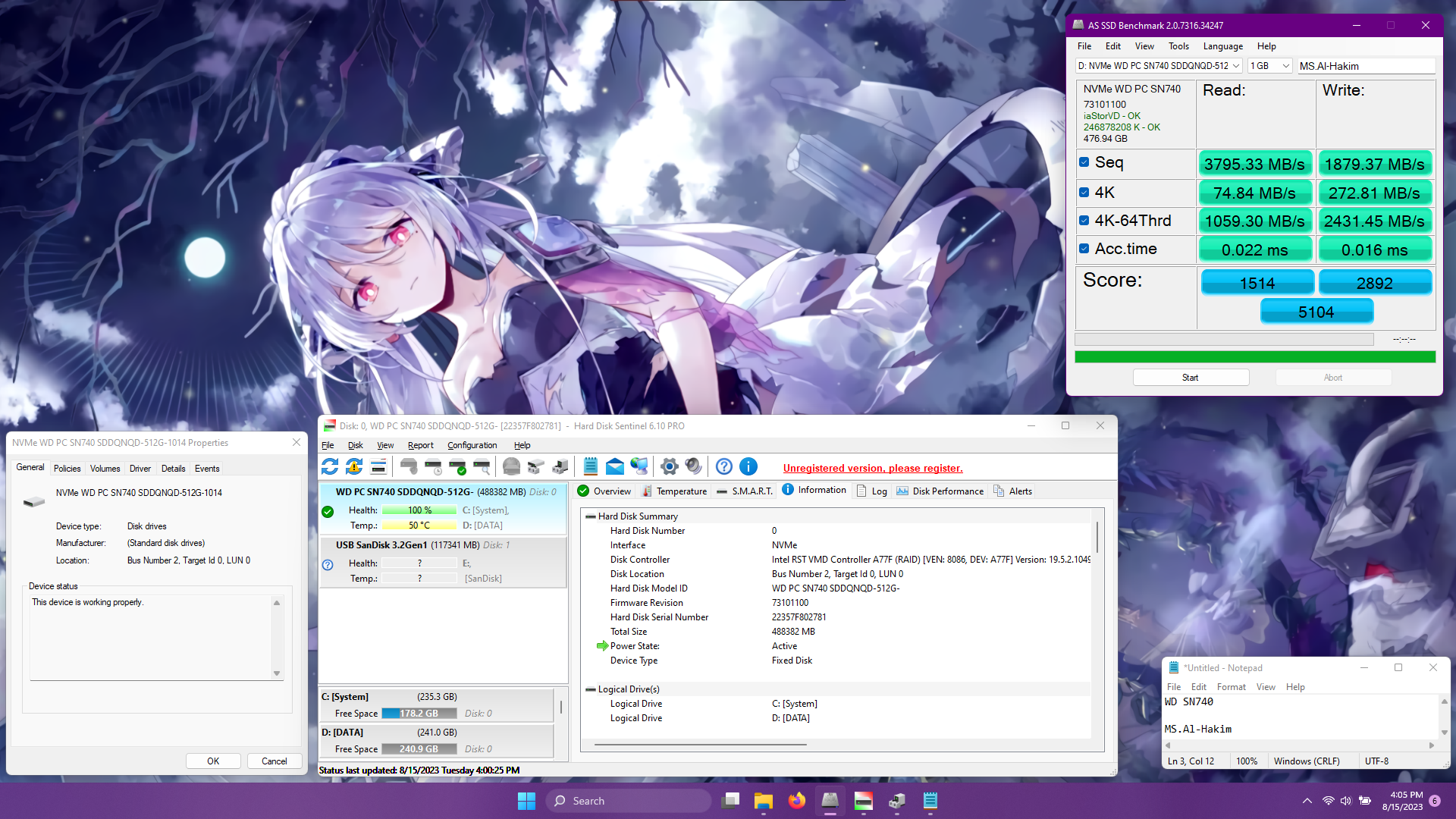The image size is (1456, 819).
Task: Click the disk with green checkmark toolbar icon
Action: tap(457, 466)
